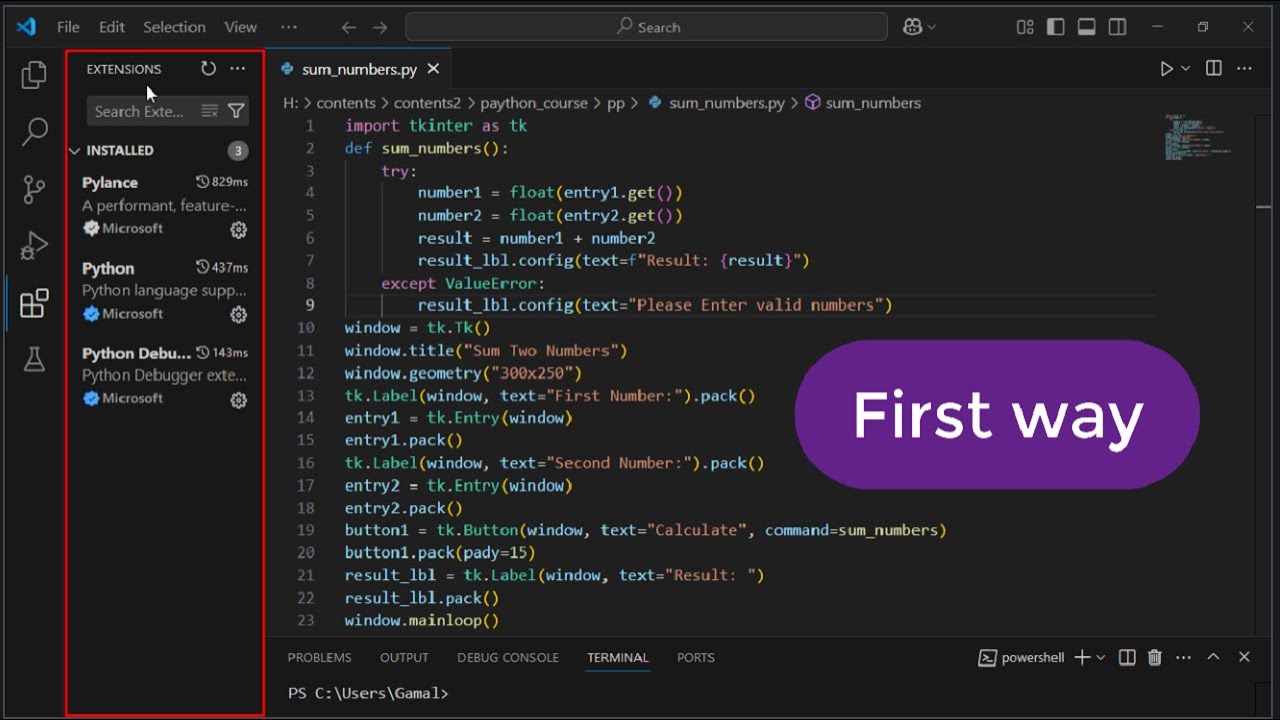The image size is (1280, 720).
Task: Open the Python extension entry
Action: coord(165,290)
